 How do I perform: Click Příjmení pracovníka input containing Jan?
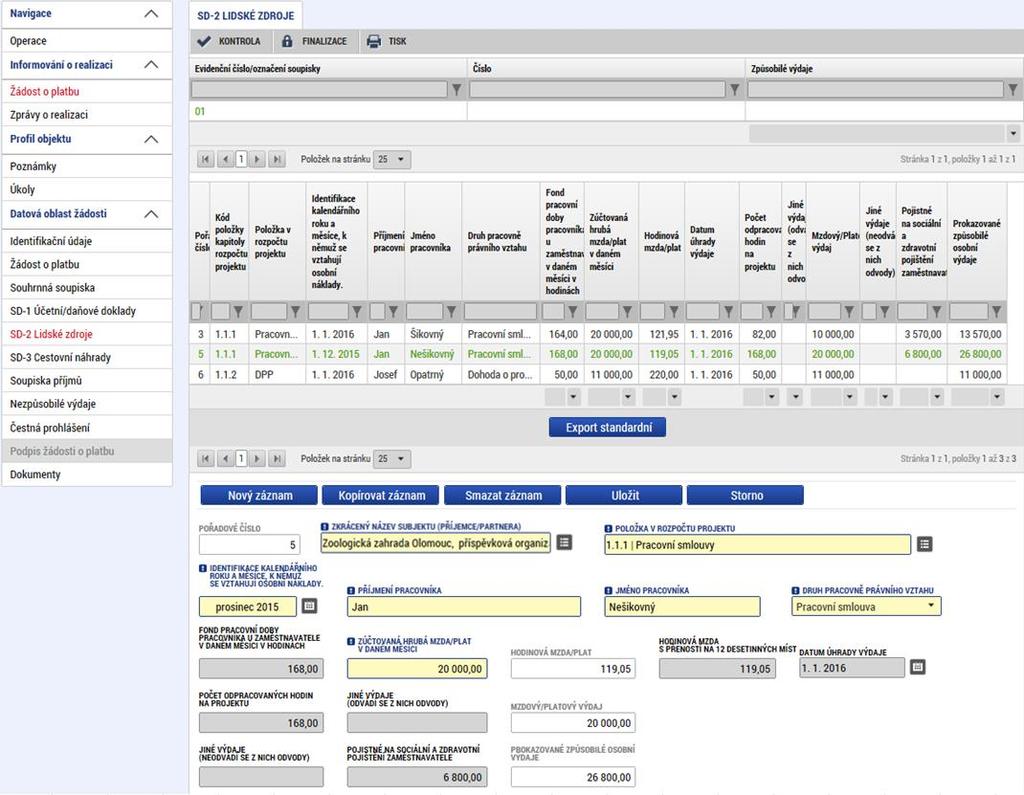(464, 607)
